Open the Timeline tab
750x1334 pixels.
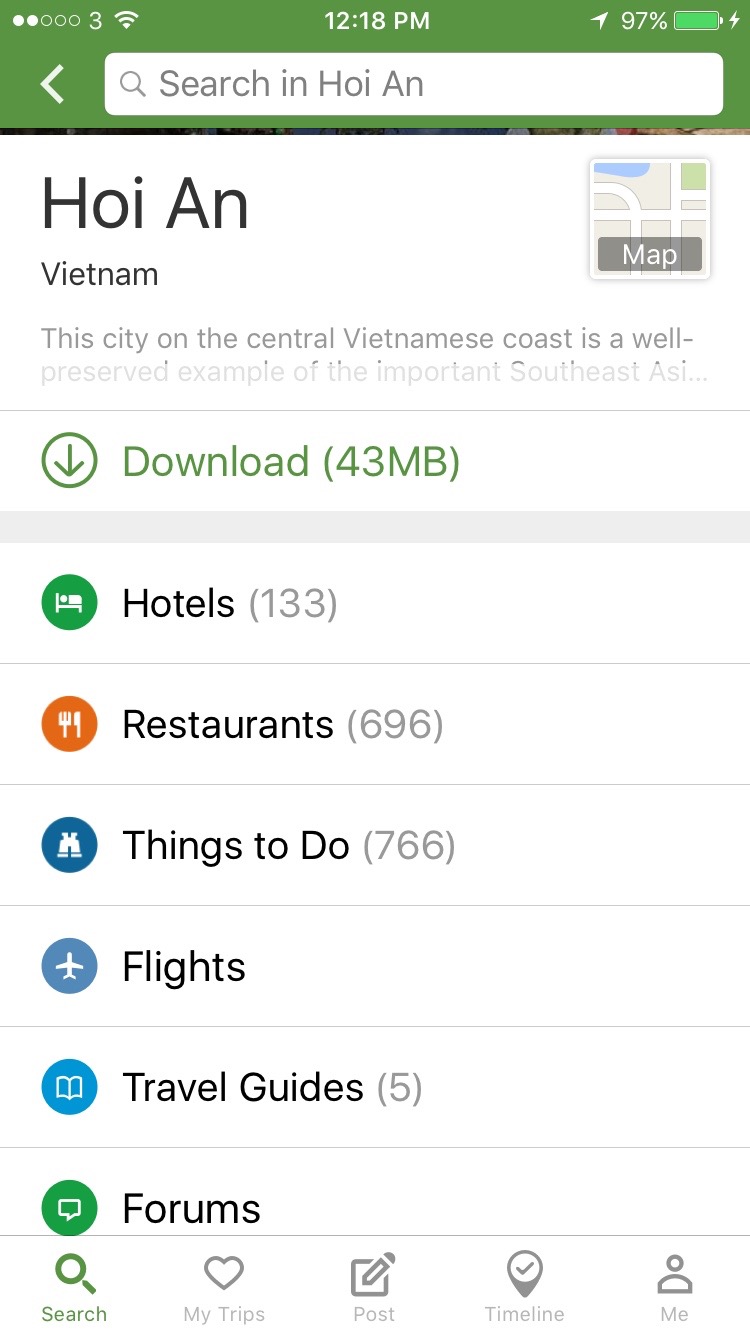tap(524, 1288)
